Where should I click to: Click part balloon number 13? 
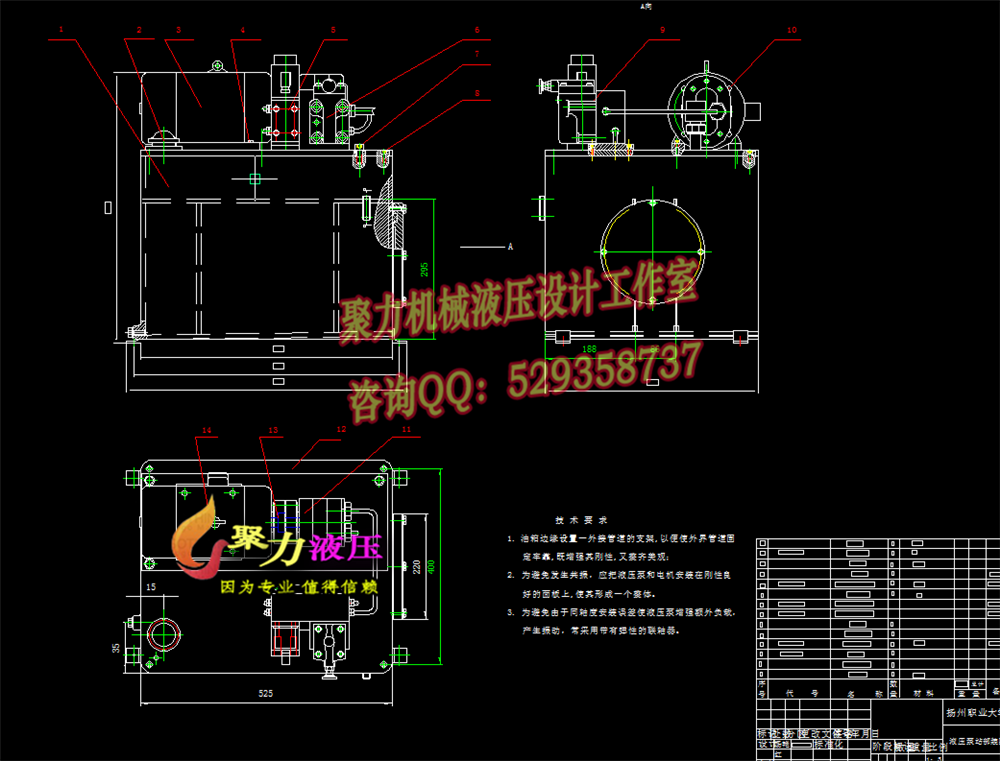click(x=273, y=430)
